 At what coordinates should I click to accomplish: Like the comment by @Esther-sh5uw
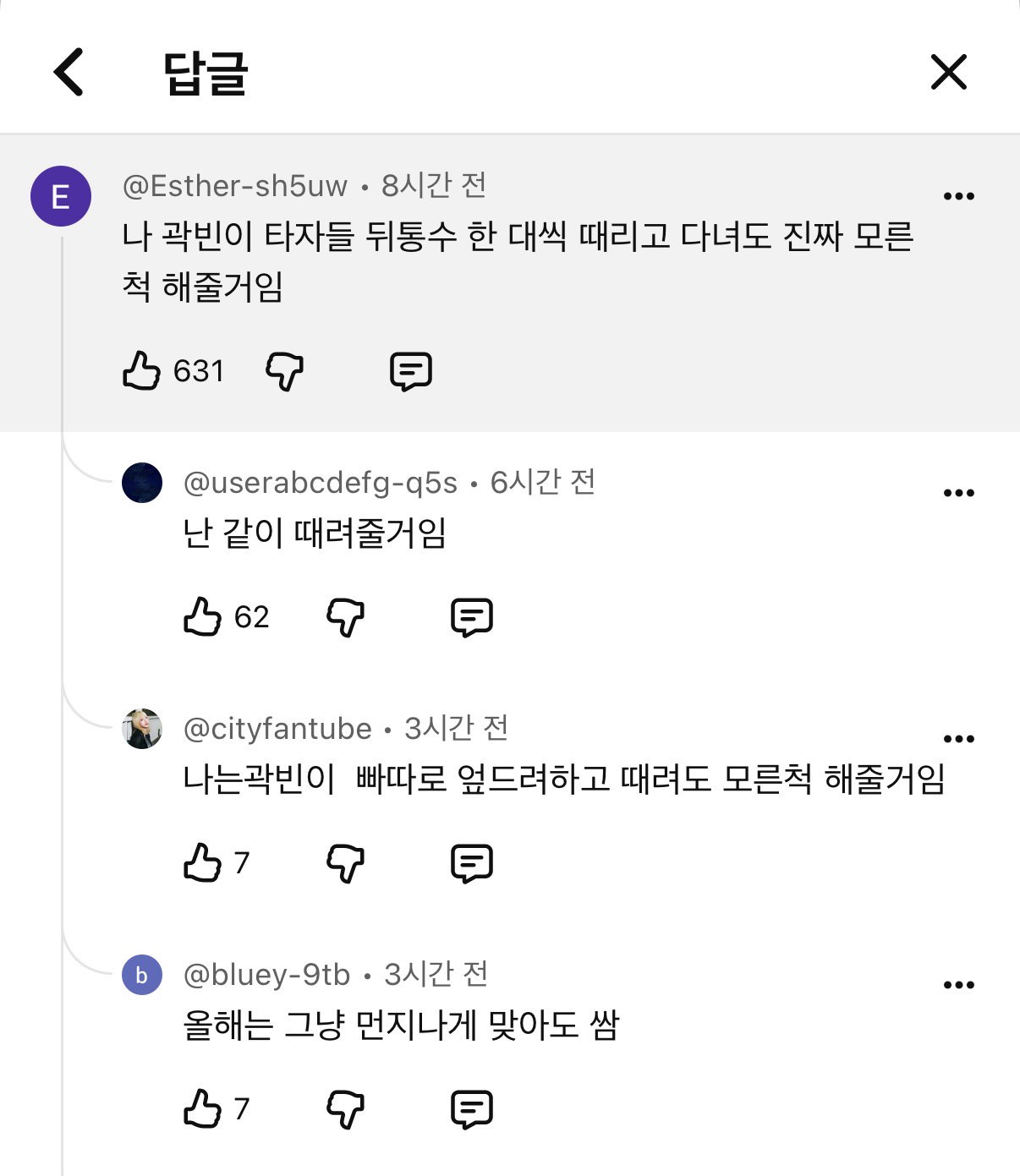(x=141, y=370)
